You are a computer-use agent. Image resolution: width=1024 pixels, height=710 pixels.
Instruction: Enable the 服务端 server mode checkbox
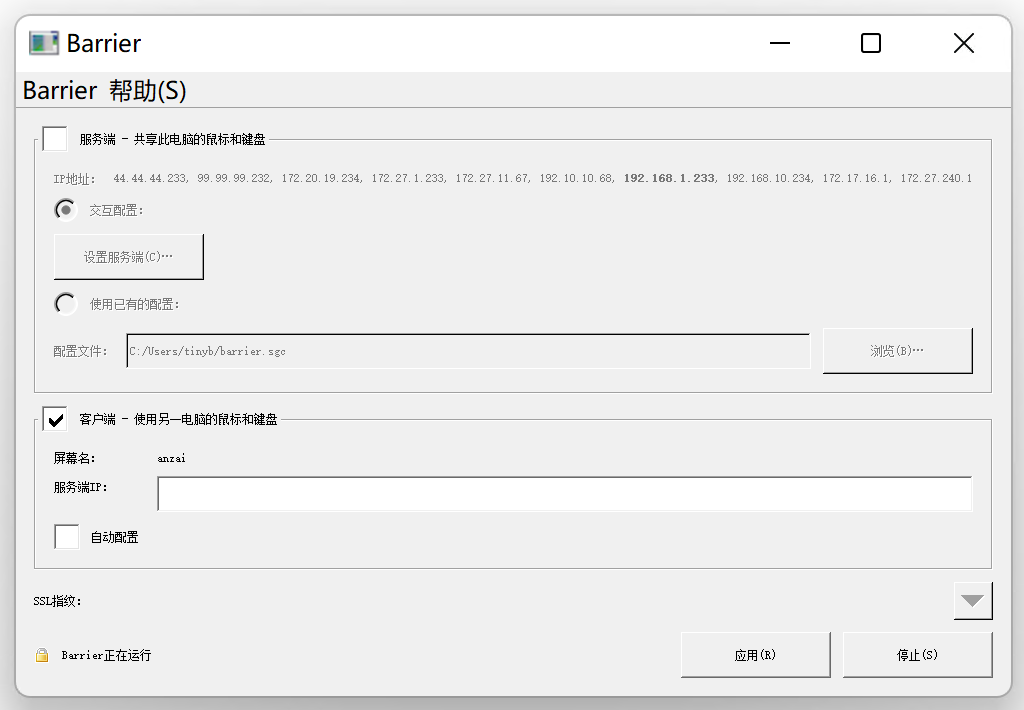pos(55,139)
